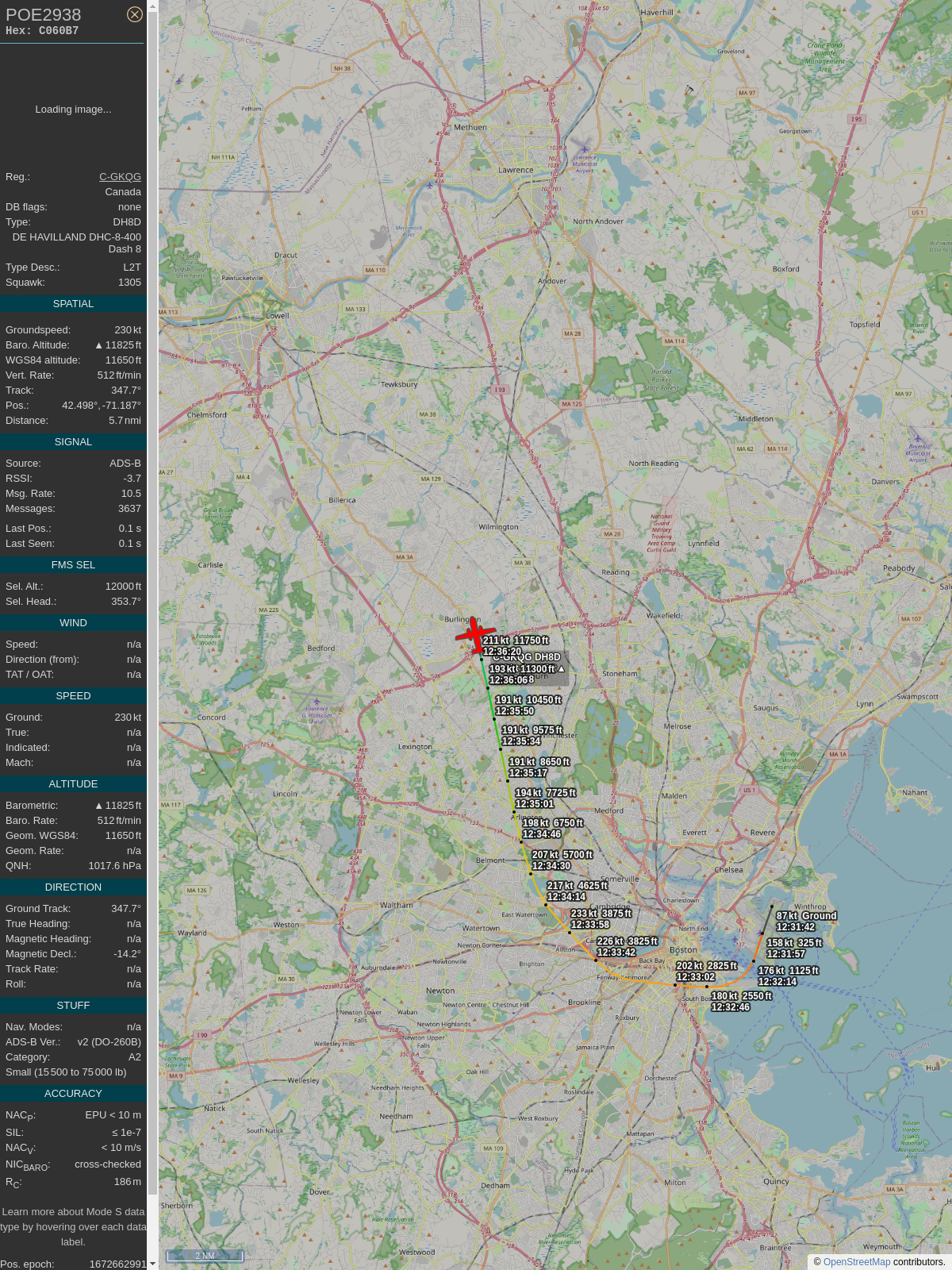Open the OpenStreetMap contributors link
The image size is (952, 1270).
pyautogui.click(x=857, y=1262)
